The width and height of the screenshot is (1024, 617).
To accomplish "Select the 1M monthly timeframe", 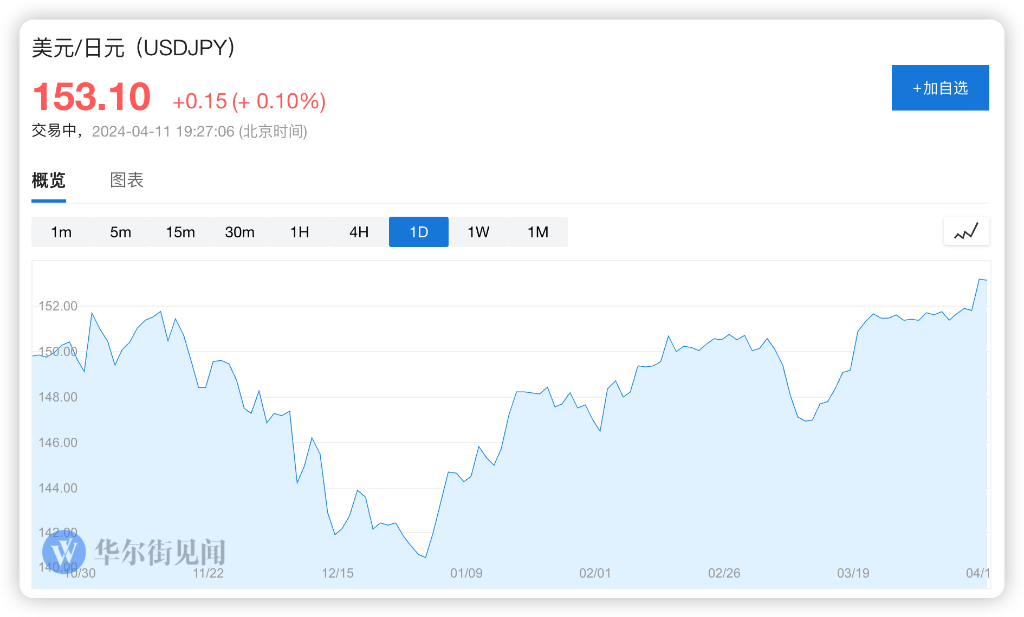I will (538, 232).
